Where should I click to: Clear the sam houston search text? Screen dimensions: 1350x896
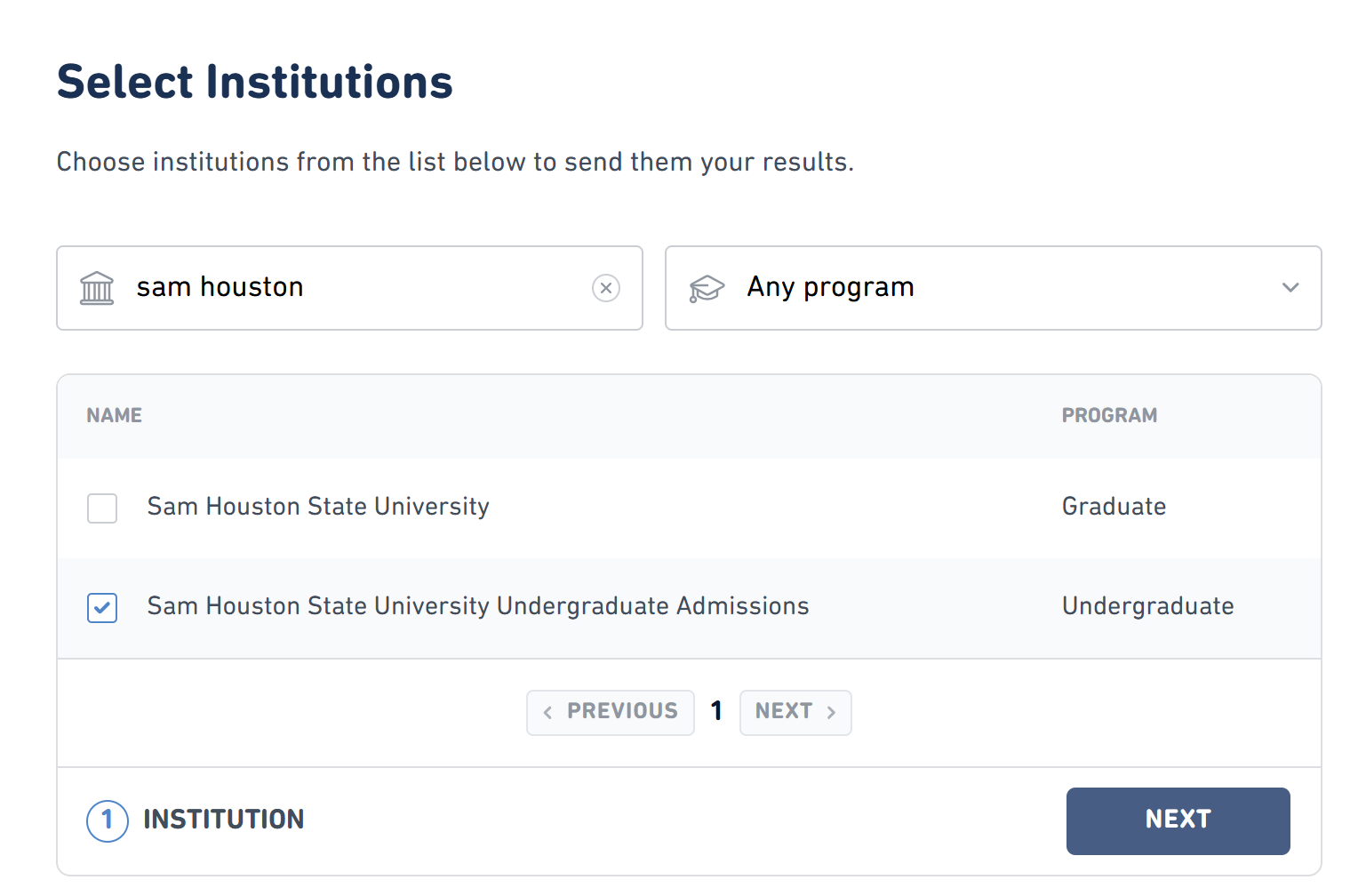606,288
